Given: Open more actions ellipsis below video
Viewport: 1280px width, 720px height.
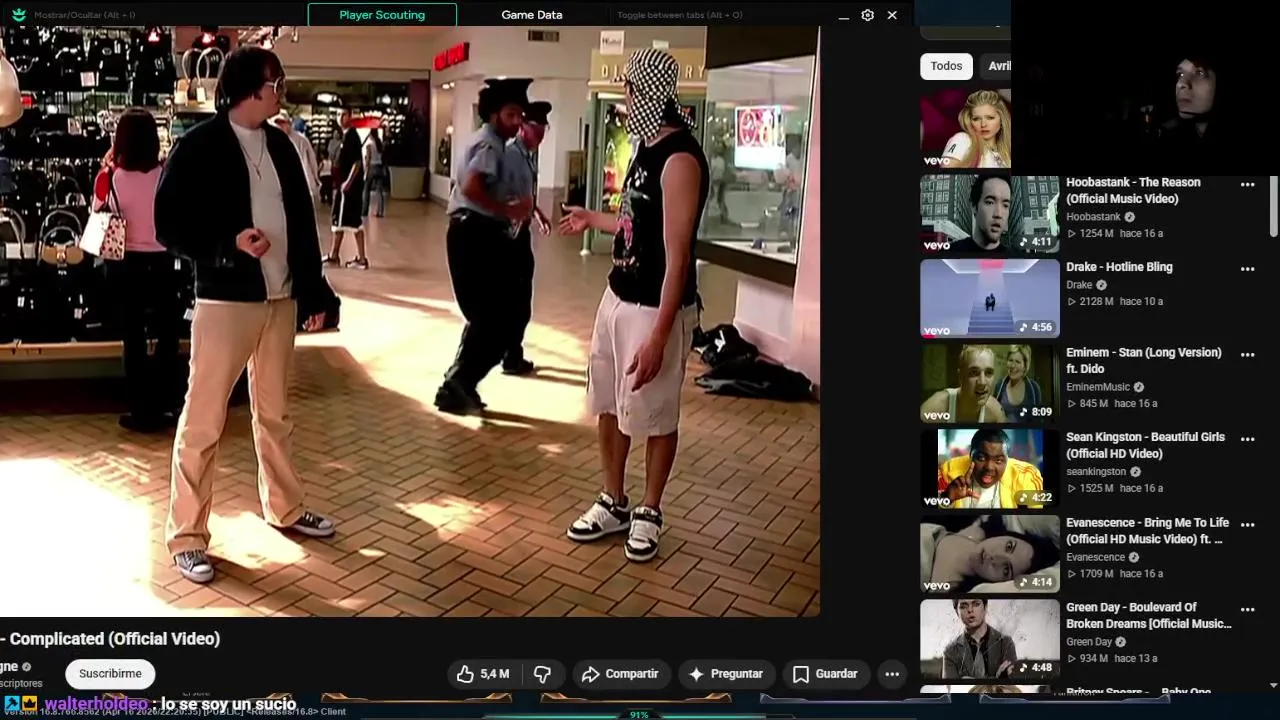Looking at the screenshot, I should tap(892, 674).
